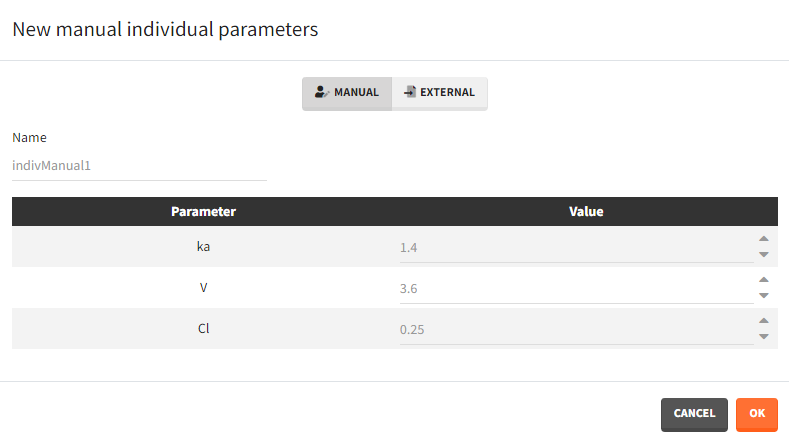Screen dimensions: 789x444
Task: Increase the ka value with up arrow
Action: (764, 239)
